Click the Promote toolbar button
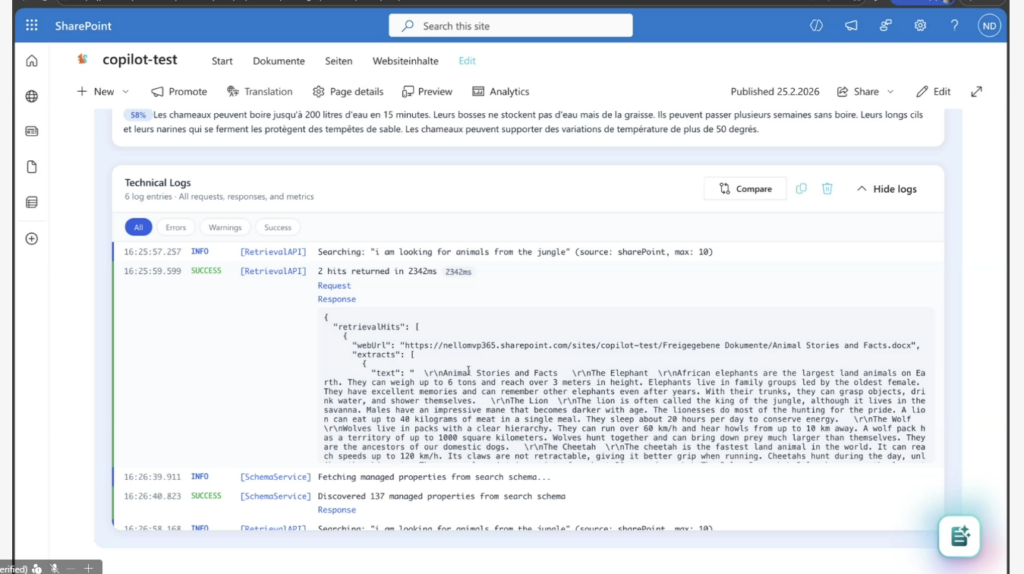 pos(179,91)
